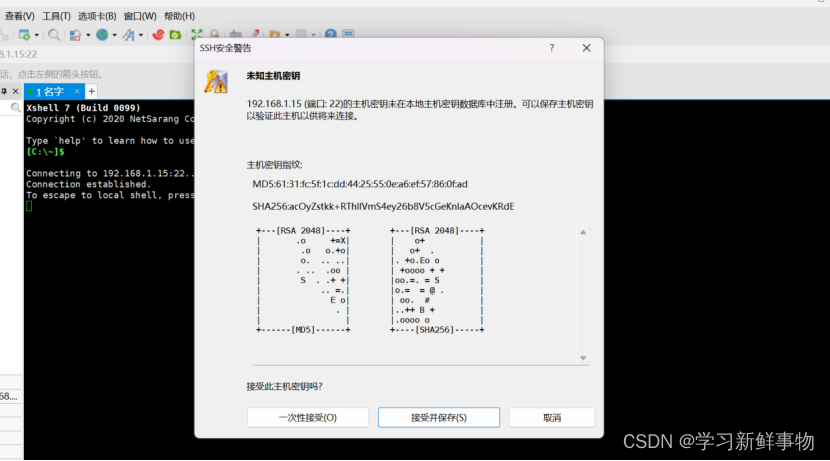The image size is (830, 461).
Task: Open the 窗口(W) menu
Action: 140,16
